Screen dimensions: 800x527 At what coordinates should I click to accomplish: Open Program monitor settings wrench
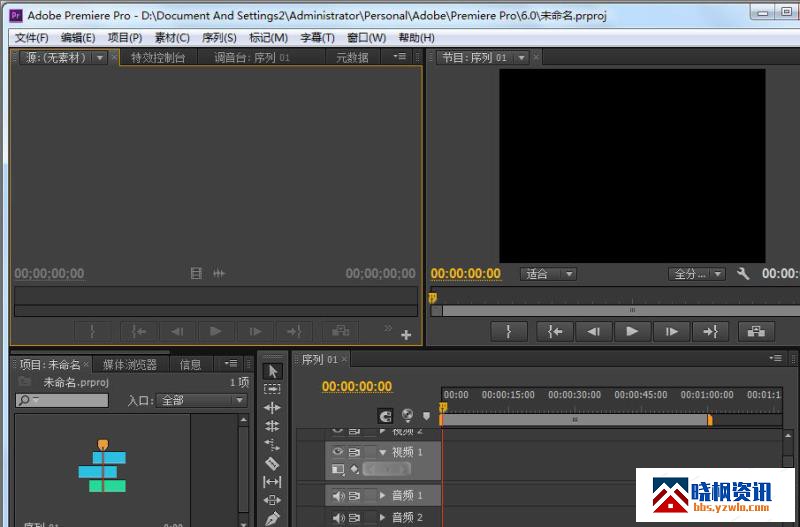point(743,273)
